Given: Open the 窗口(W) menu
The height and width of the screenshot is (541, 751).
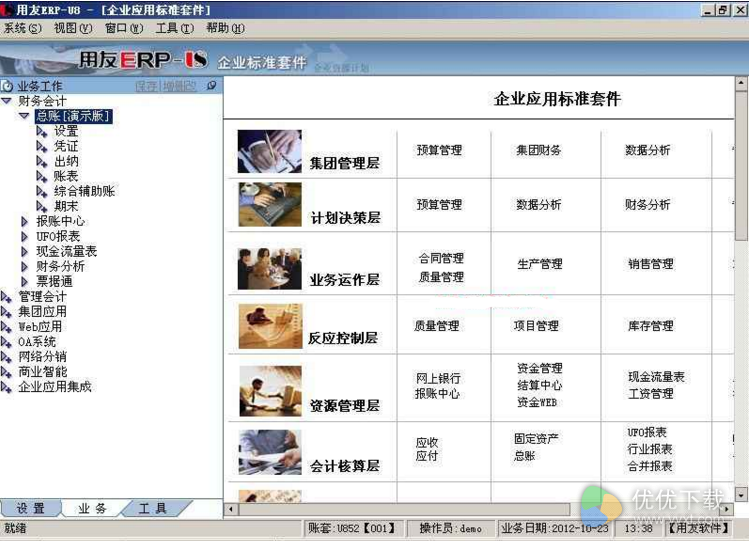Looking at the screenshot, I should 124,28.
